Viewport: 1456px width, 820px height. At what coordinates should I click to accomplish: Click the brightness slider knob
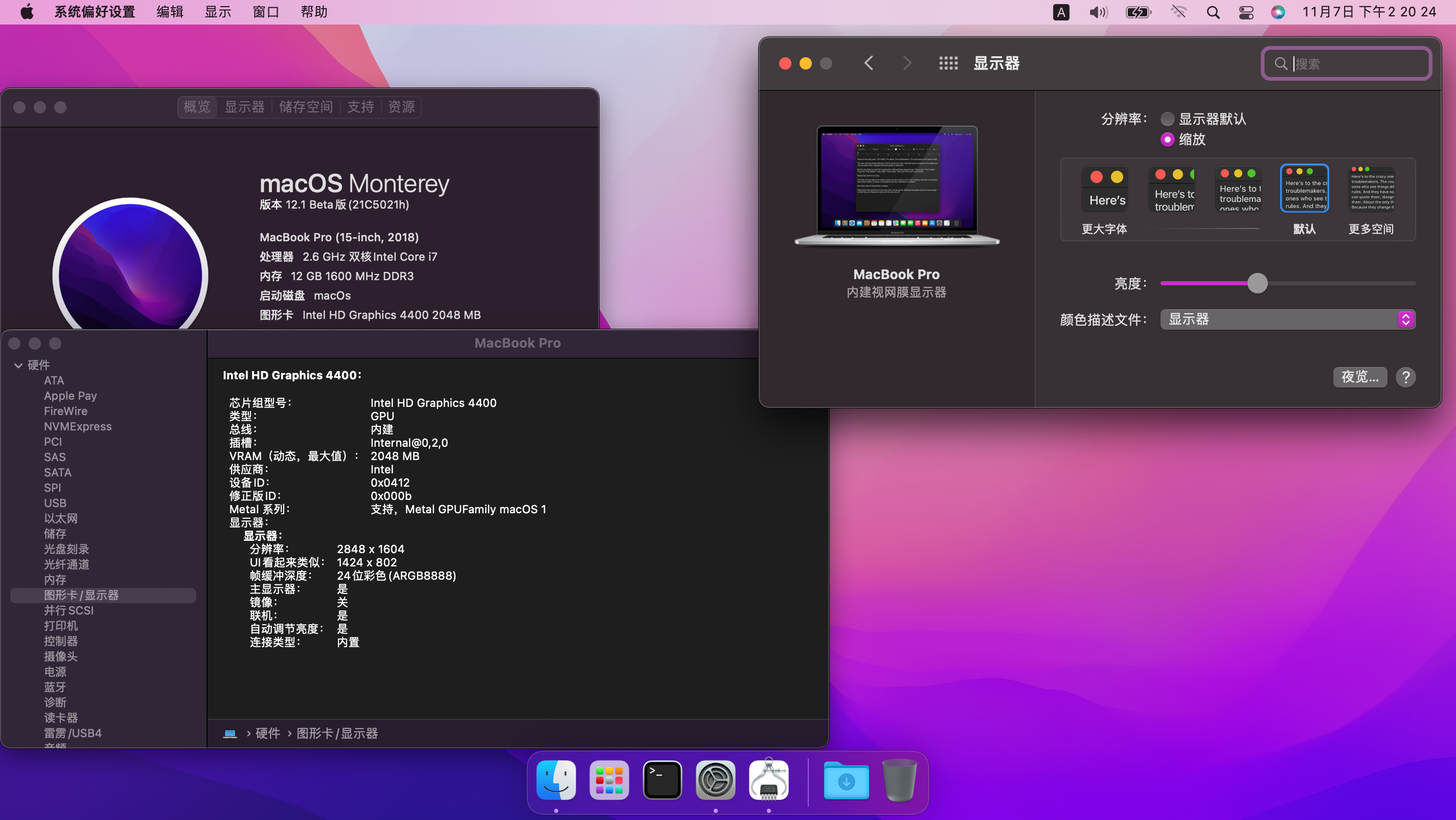tap(1257, 283)
